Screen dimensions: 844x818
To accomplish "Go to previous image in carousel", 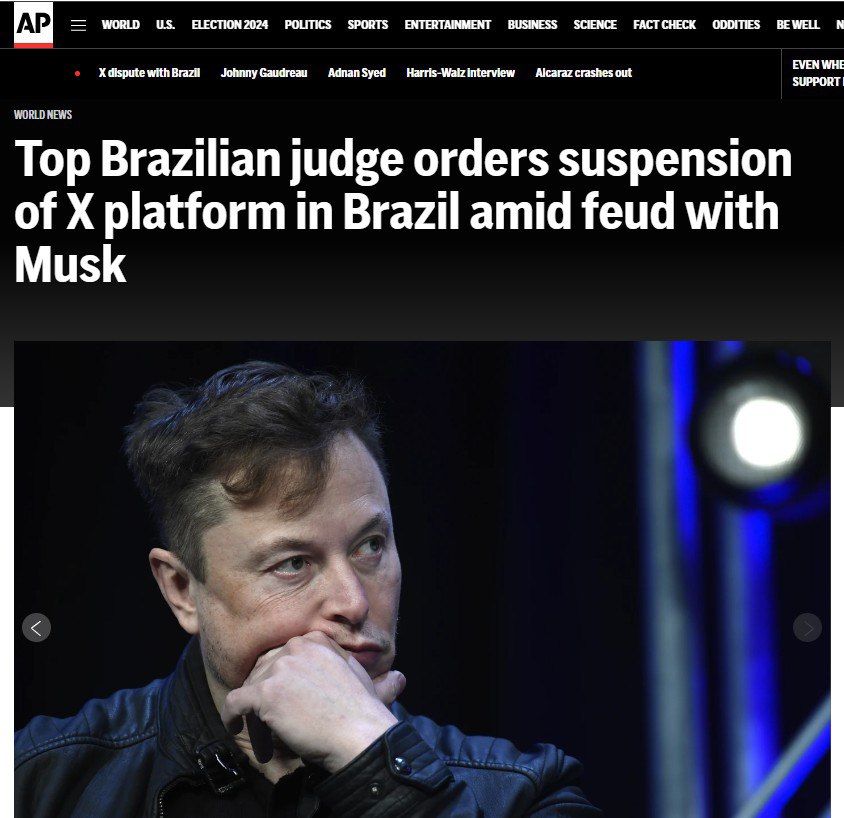I will pos(37,627).
